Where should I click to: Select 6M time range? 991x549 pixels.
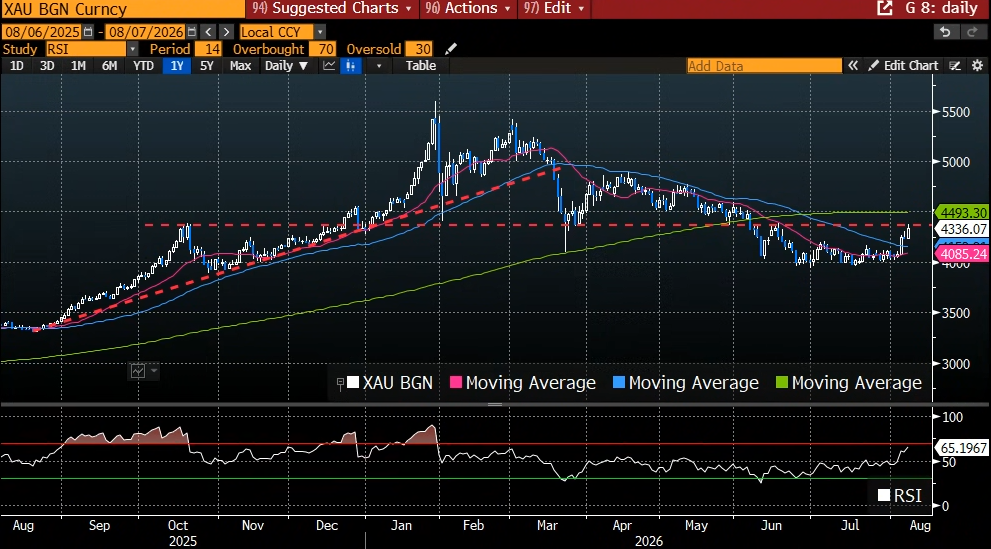(x=109, y=66)
